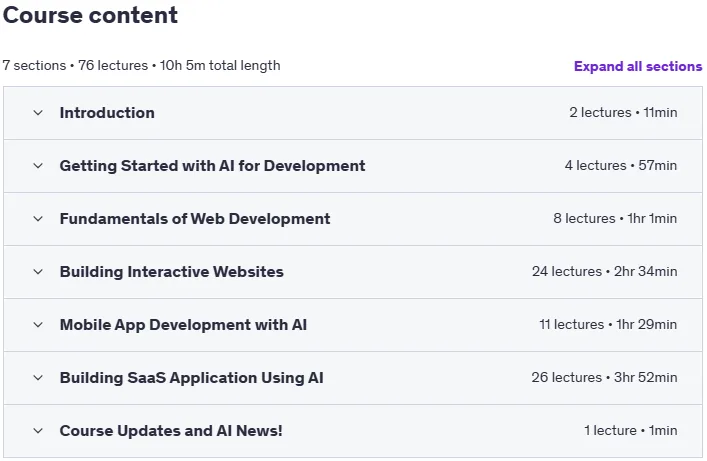Select Building Interactive Websites title
Screen dimensions: 707x461
point(171,272)
